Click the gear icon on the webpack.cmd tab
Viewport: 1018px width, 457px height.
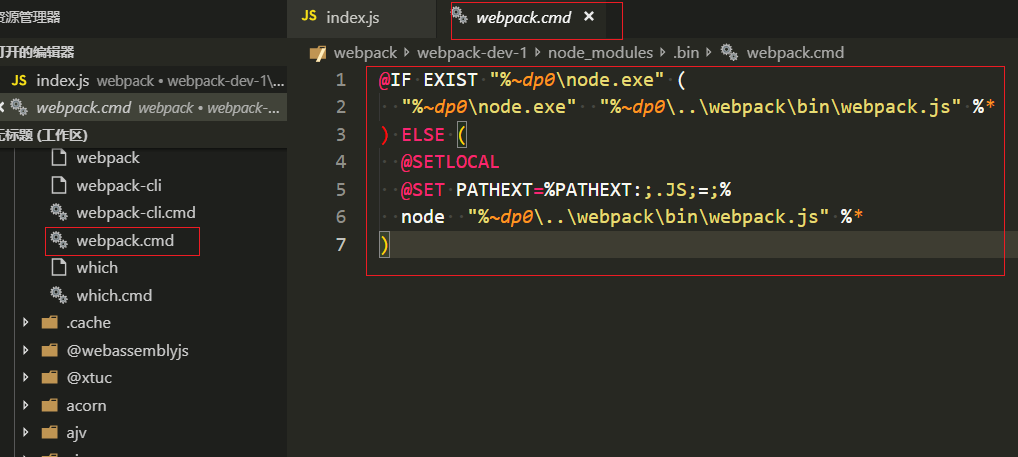coord(459,16)
